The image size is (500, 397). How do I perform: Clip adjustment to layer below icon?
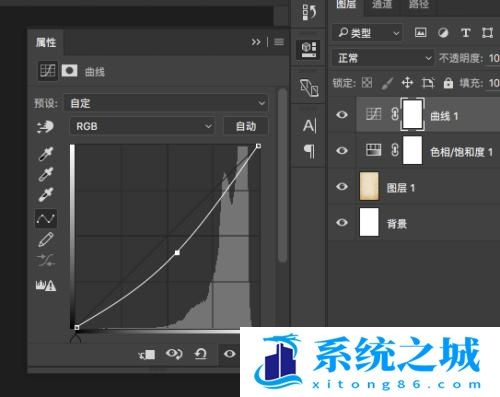tap(147, 354)
